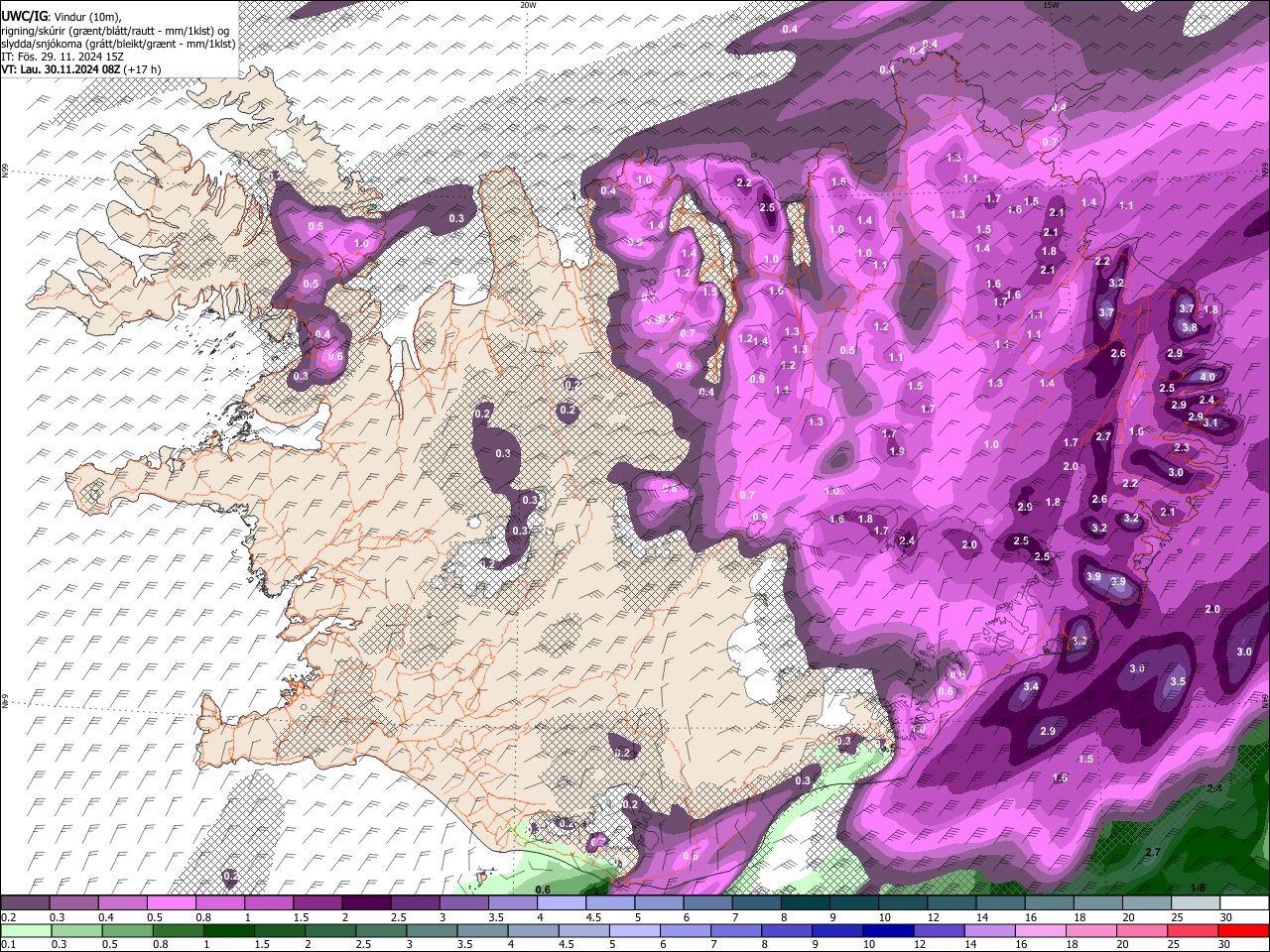This screenshot has width=1270, height=952.
Task: Click the 'IT: Fös. 29. 11. 2024 15Z' line
Action: [x=63, y=57]
